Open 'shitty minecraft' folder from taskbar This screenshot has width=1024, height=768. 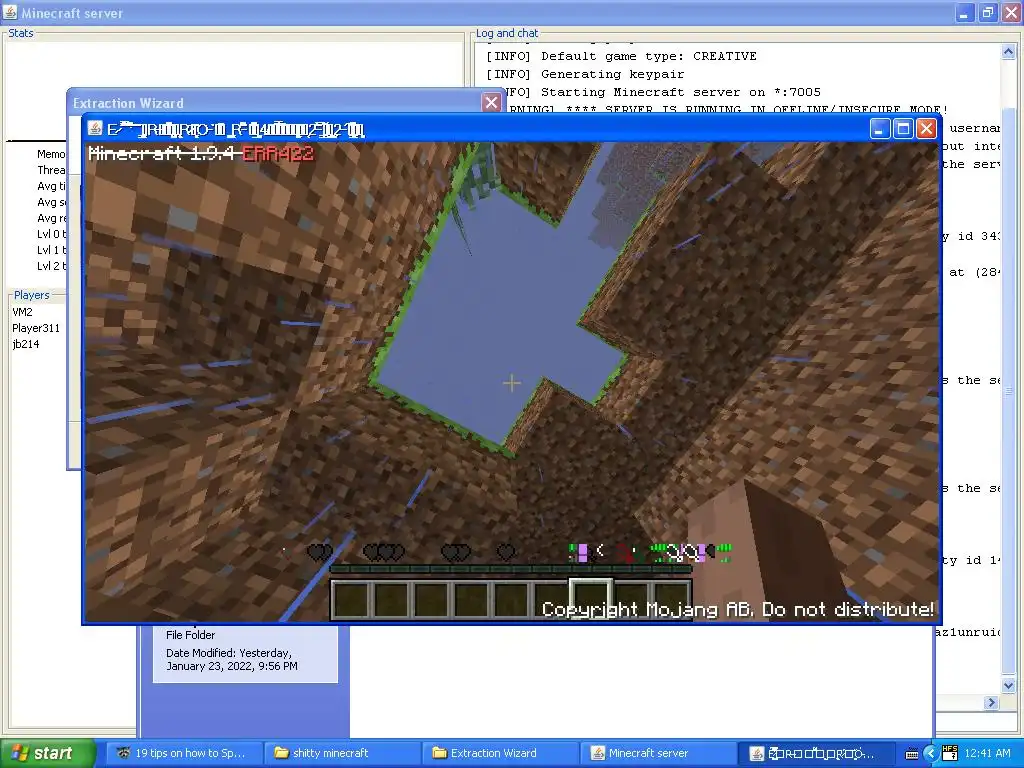[x=341, y=753]
